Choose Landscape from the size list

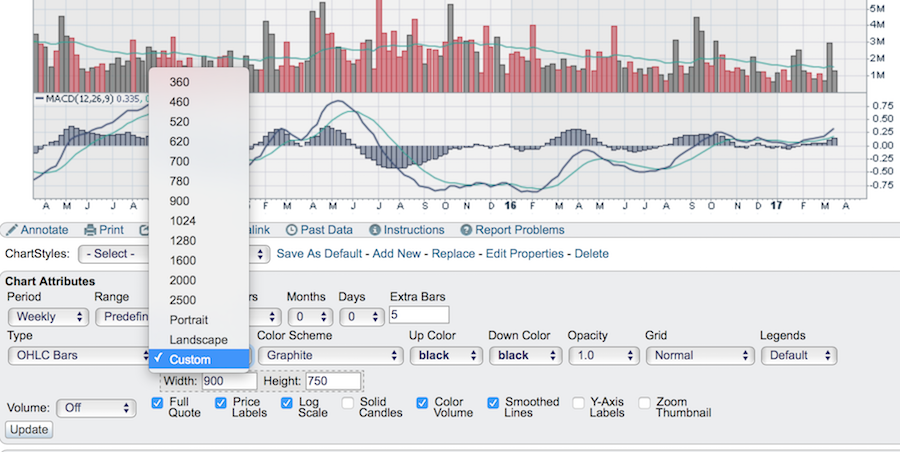pyautogui.click(x=198, y=340)
